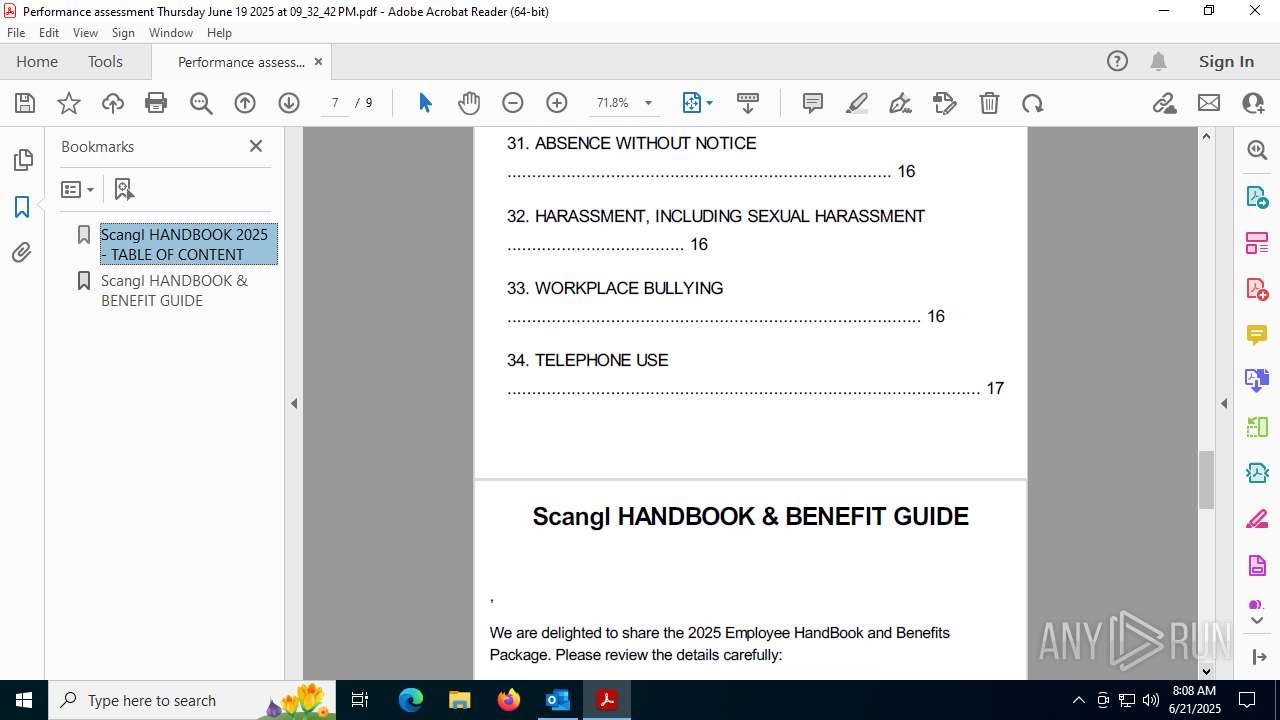
Task: Close the Performance assessment document tab
Action: click(x=319, y=62)
